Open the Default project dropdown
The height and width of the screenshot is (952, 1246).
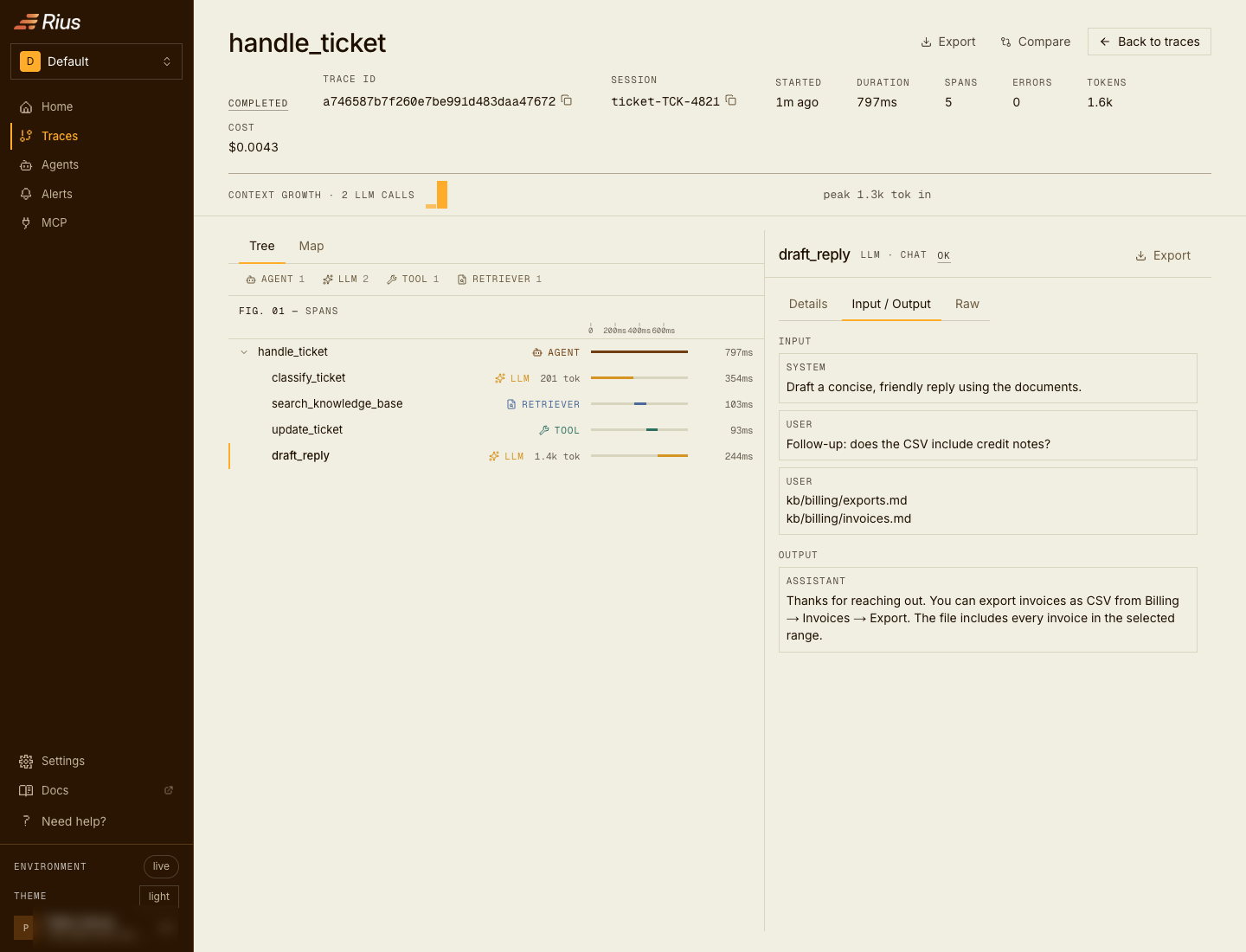[x=96, y=61]
